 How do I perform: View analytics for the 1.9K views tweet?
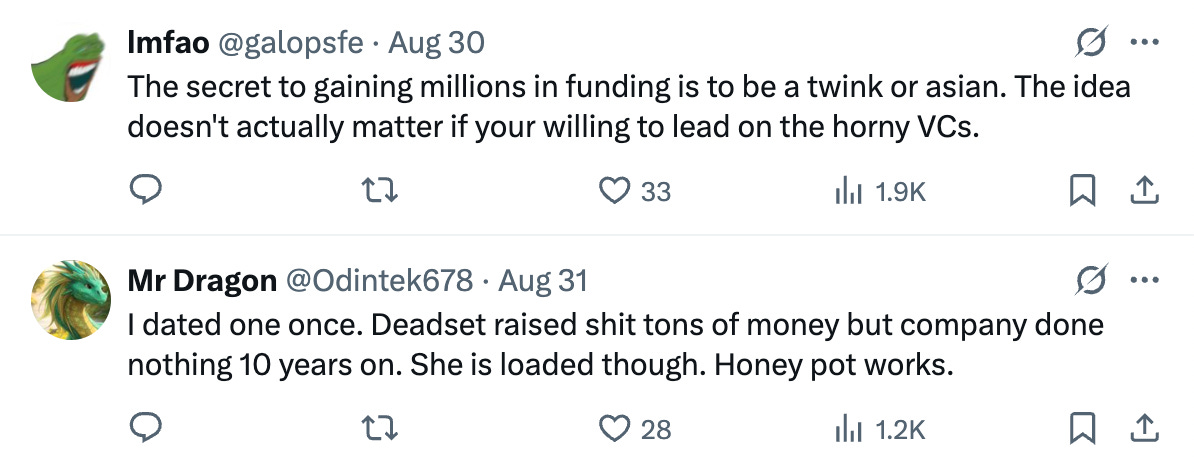point(848,189)
